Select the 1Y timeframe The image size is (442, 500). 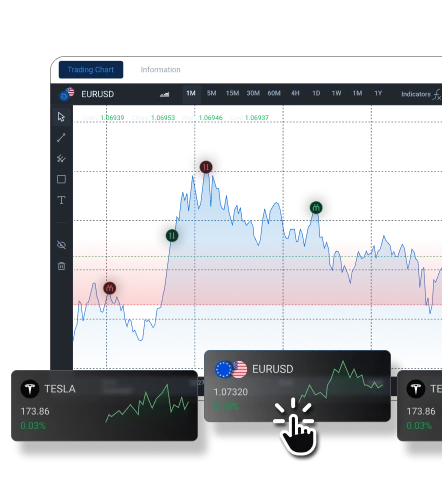[x=378, y=93]
